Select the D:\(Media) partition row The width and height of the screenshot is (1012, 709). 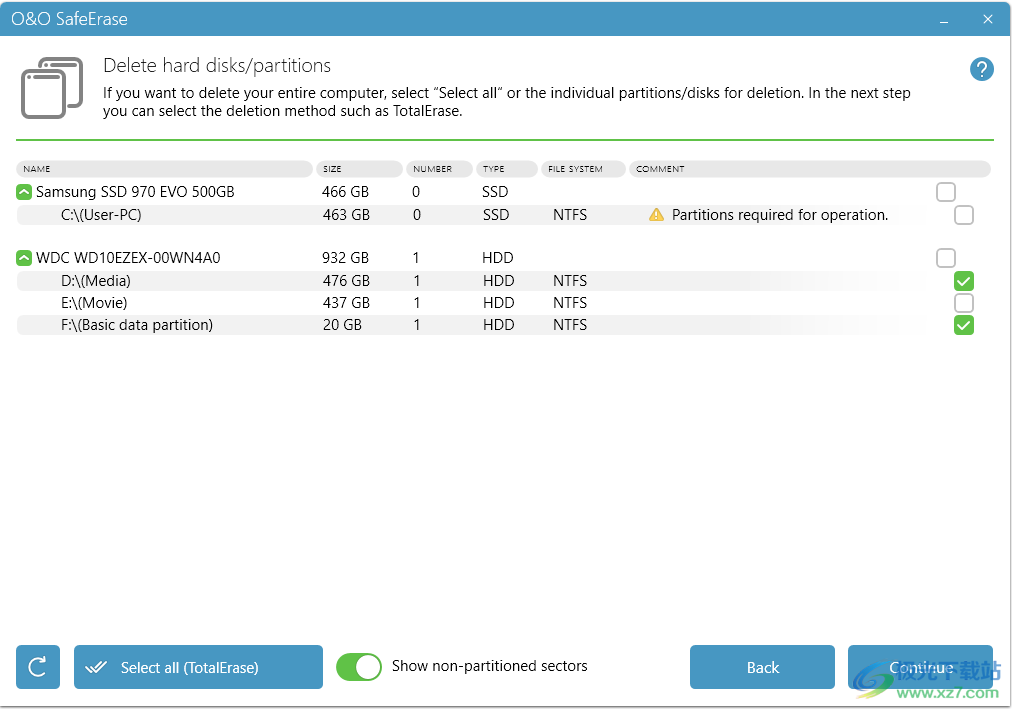coord(503,281)
